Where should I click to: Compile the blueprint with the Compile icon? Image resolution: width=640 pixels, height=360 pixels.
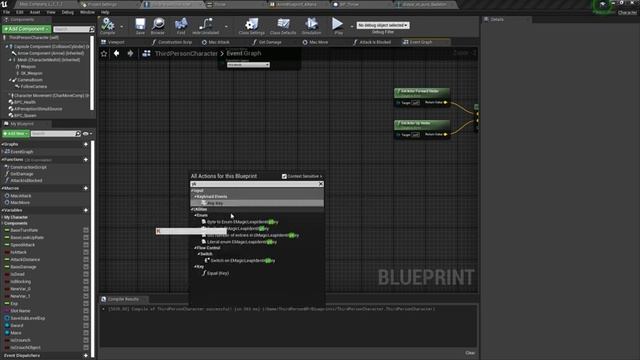[x=108, y=24]
